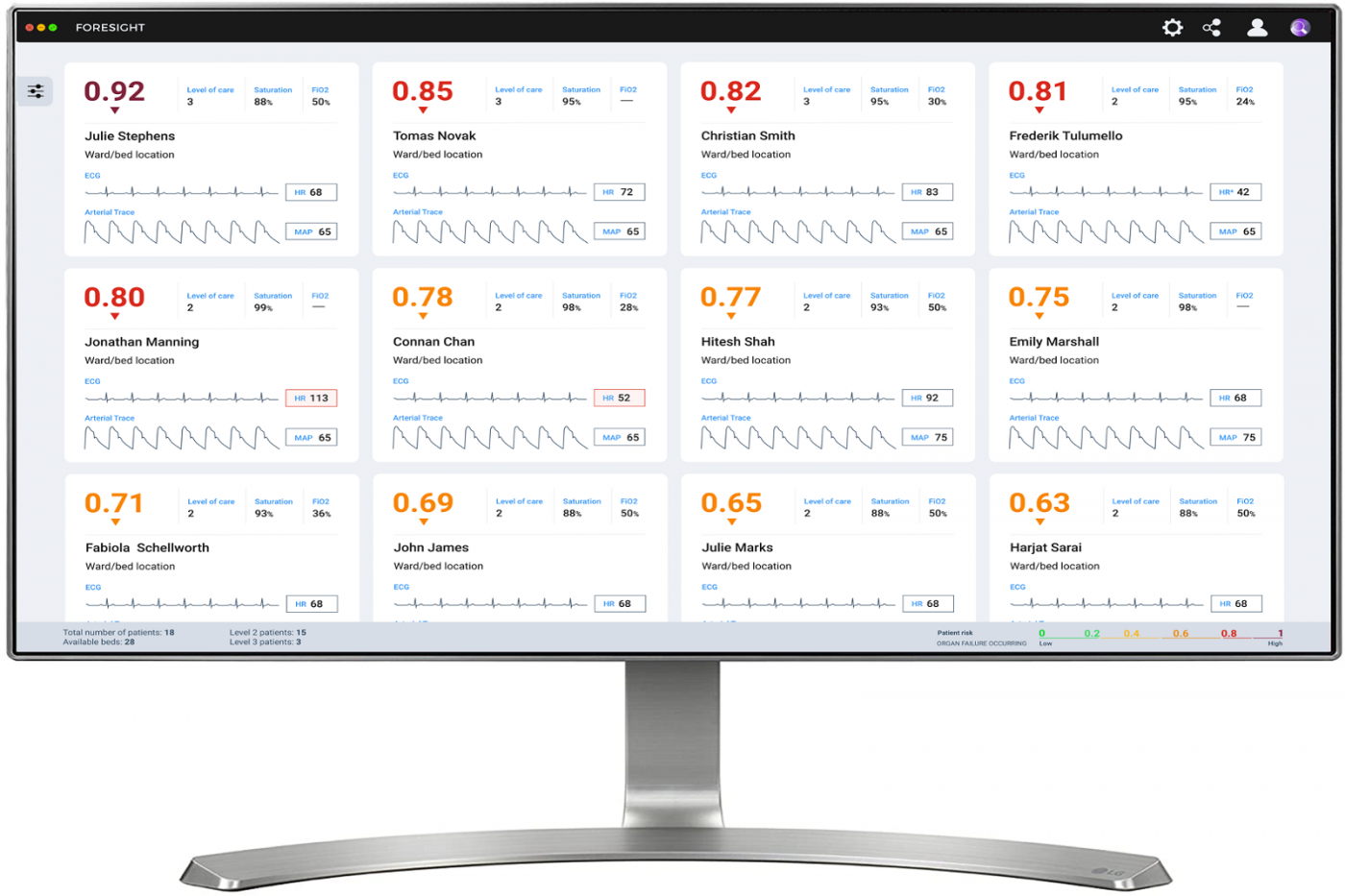Click Connan Chan's HR 52 alert box
Screen dimensions: 1345x896
[619, 398]
